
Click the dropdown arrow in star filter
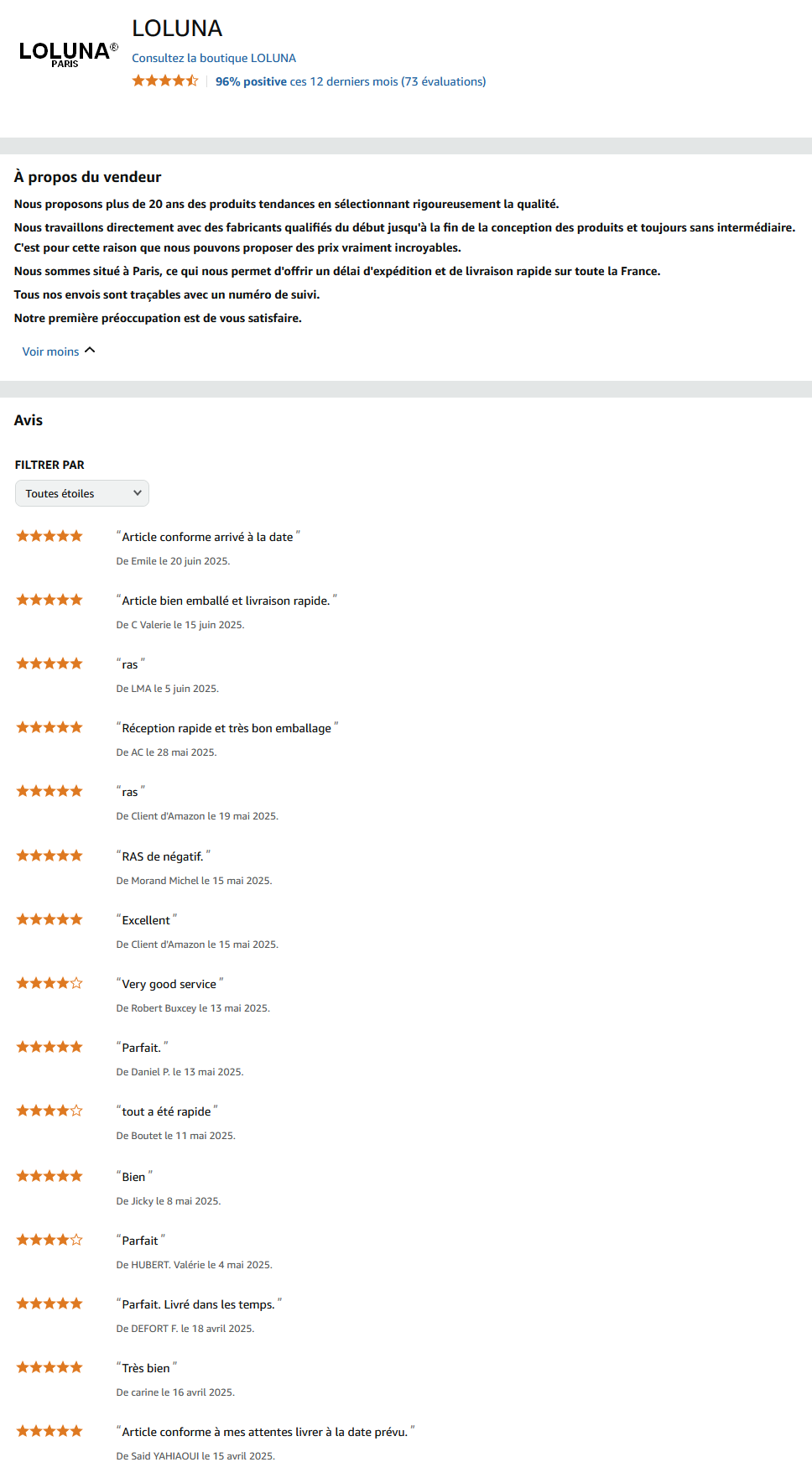pyautogui.click(x=138, y=493)
